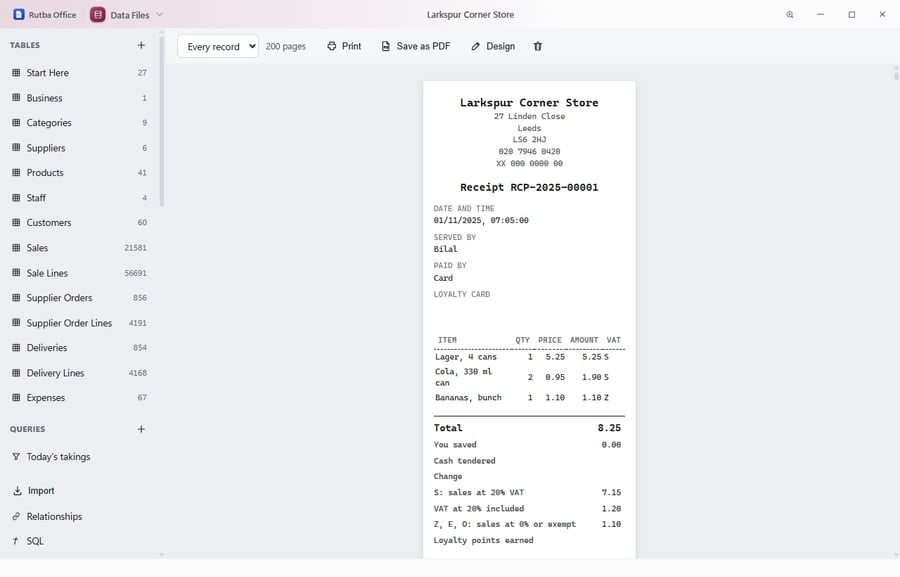Add a new table with the plus icon

coord(141,45)
